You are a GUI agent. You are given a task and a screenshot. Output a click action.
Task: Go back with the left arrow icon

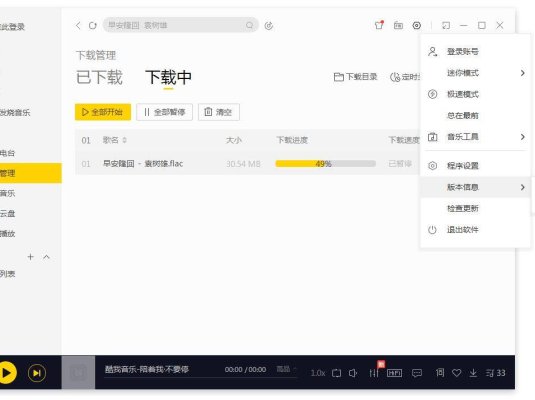click(78, 26)
